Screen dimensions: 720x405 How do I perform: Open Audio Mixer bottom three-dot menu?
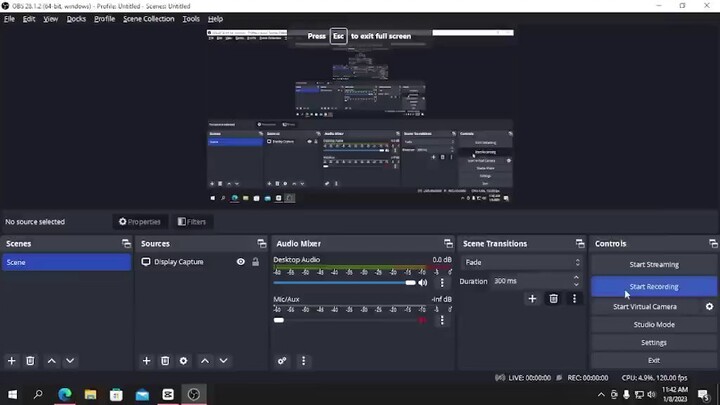(x=304, y=361)
